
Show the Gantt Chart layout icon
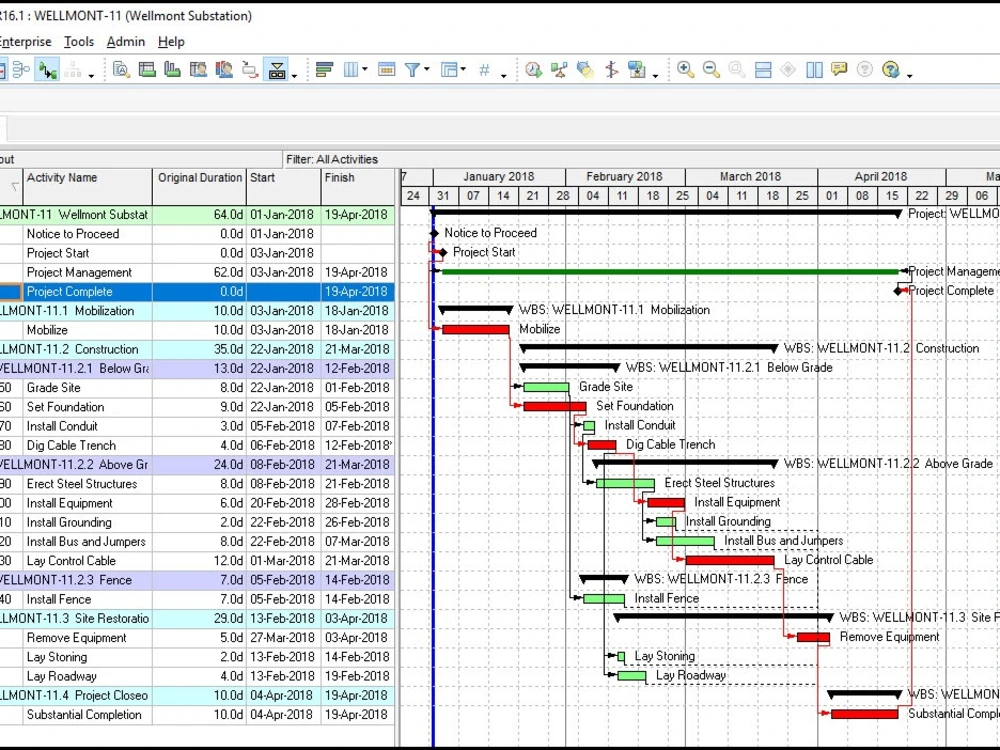(x=172, y=70)
